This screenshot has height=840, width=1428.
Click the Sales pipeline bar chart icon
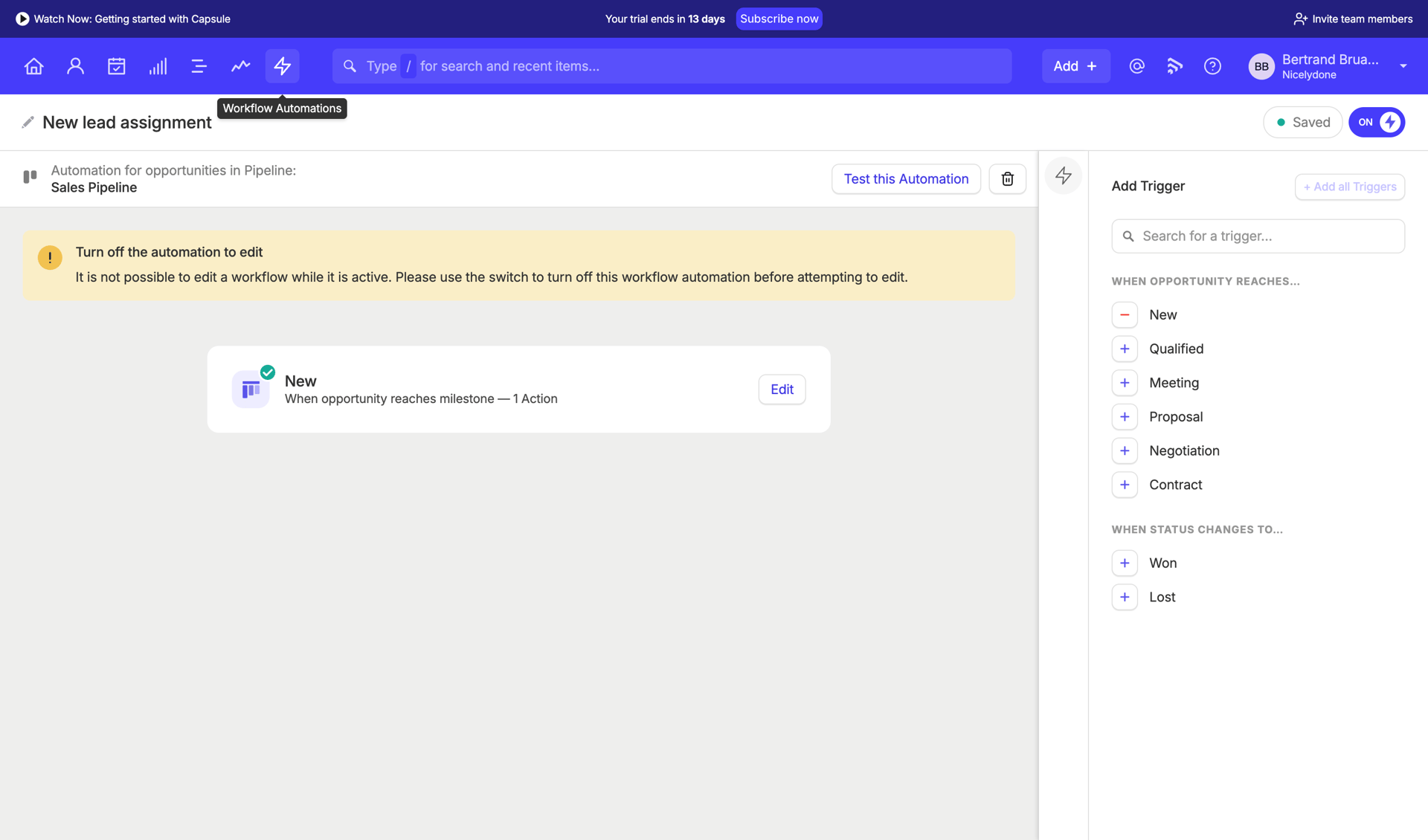[158, 66]
